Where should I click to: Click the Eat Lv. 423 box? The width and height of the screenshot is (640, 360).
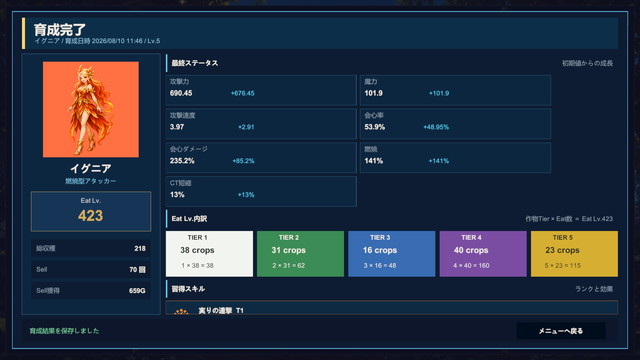[x=91, y=211]
